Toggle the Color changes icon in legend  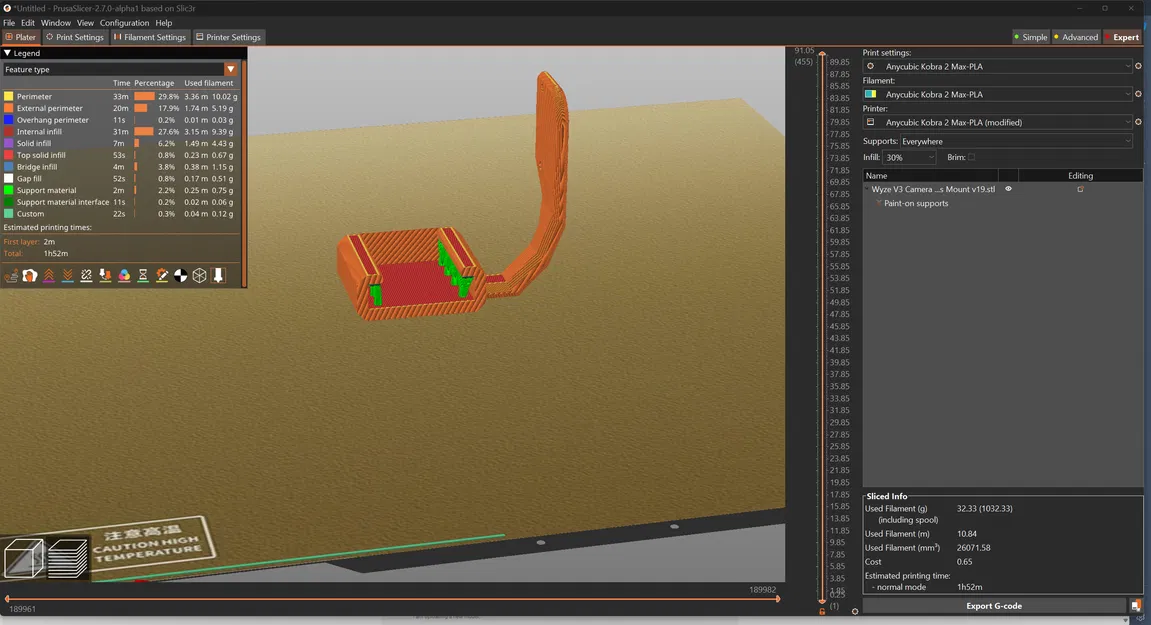pos(124,275)
